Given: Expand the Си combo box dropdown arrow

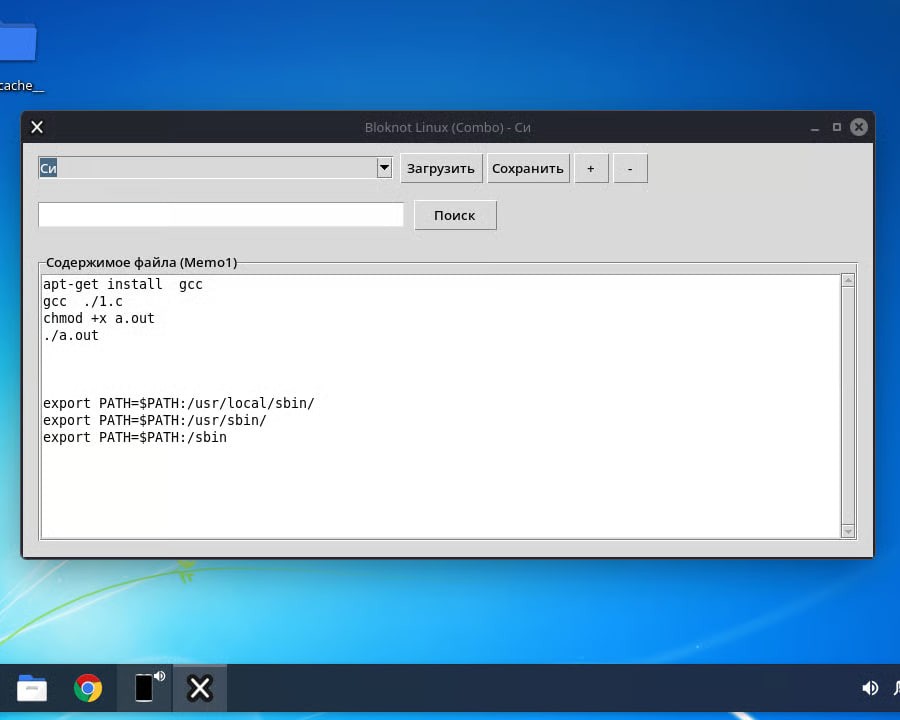Looking at the screenshot, I should [x=385, y=168].
